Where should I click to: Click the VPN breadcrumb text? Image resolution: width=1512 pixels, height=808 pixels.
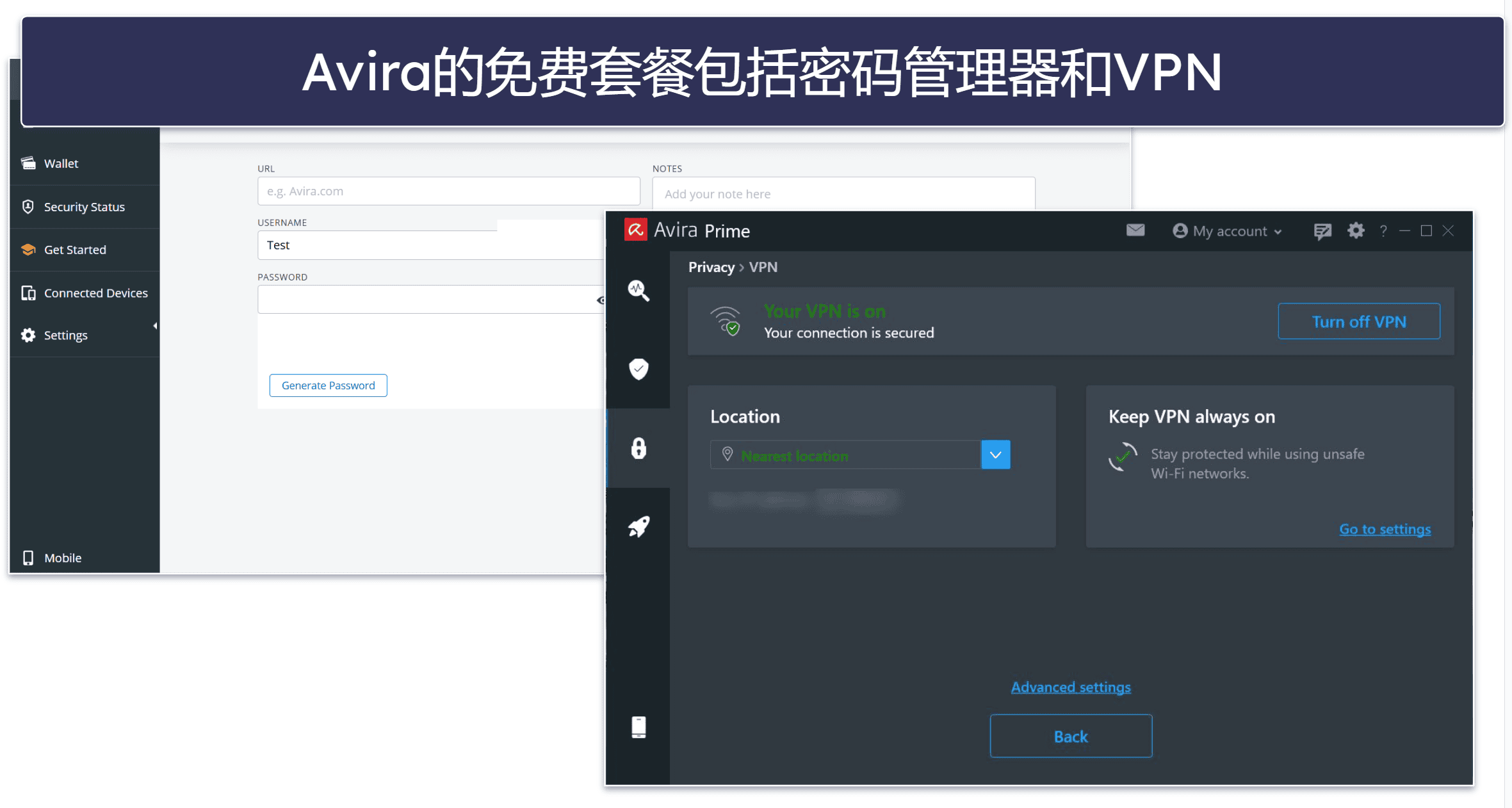[x=763, y=268]
